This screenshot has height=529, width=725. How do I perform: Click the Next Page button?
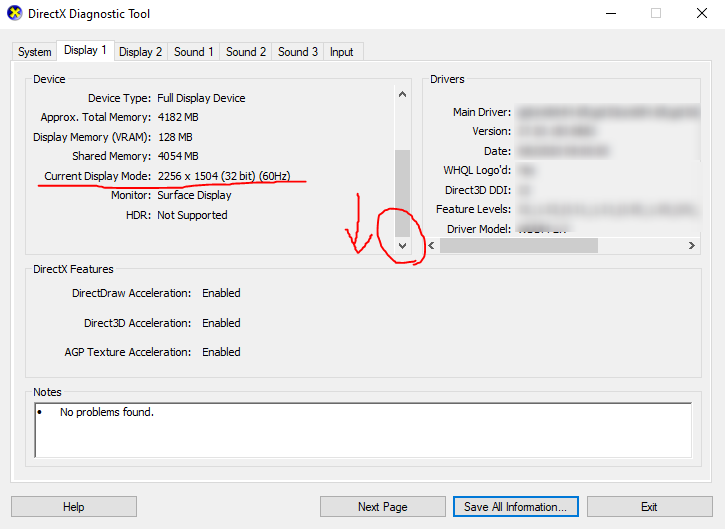[x=382, y=507]
